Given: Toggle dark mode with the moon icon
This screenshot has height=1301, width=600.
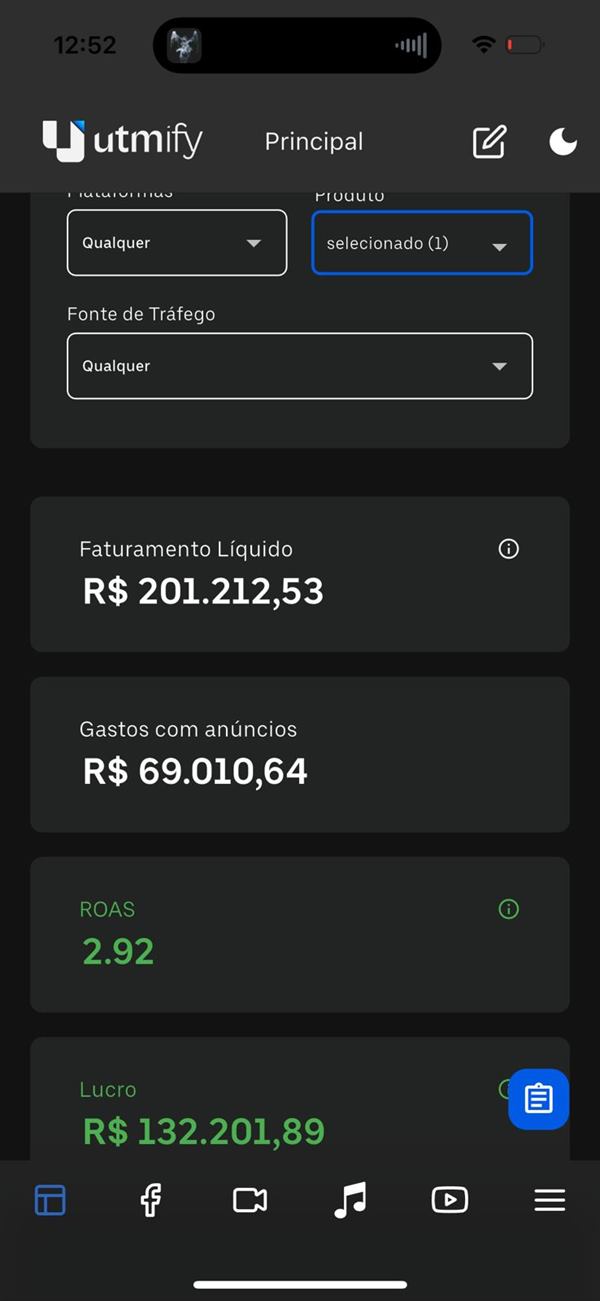Looking at the screenshot, I should [563, 141].
